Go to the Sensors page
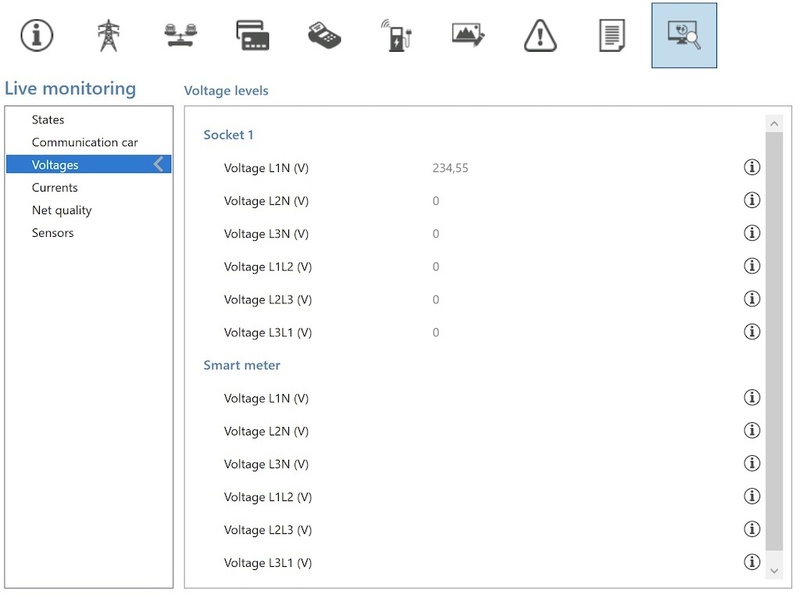This screenshot has height=602, width=800. [53, 233]
